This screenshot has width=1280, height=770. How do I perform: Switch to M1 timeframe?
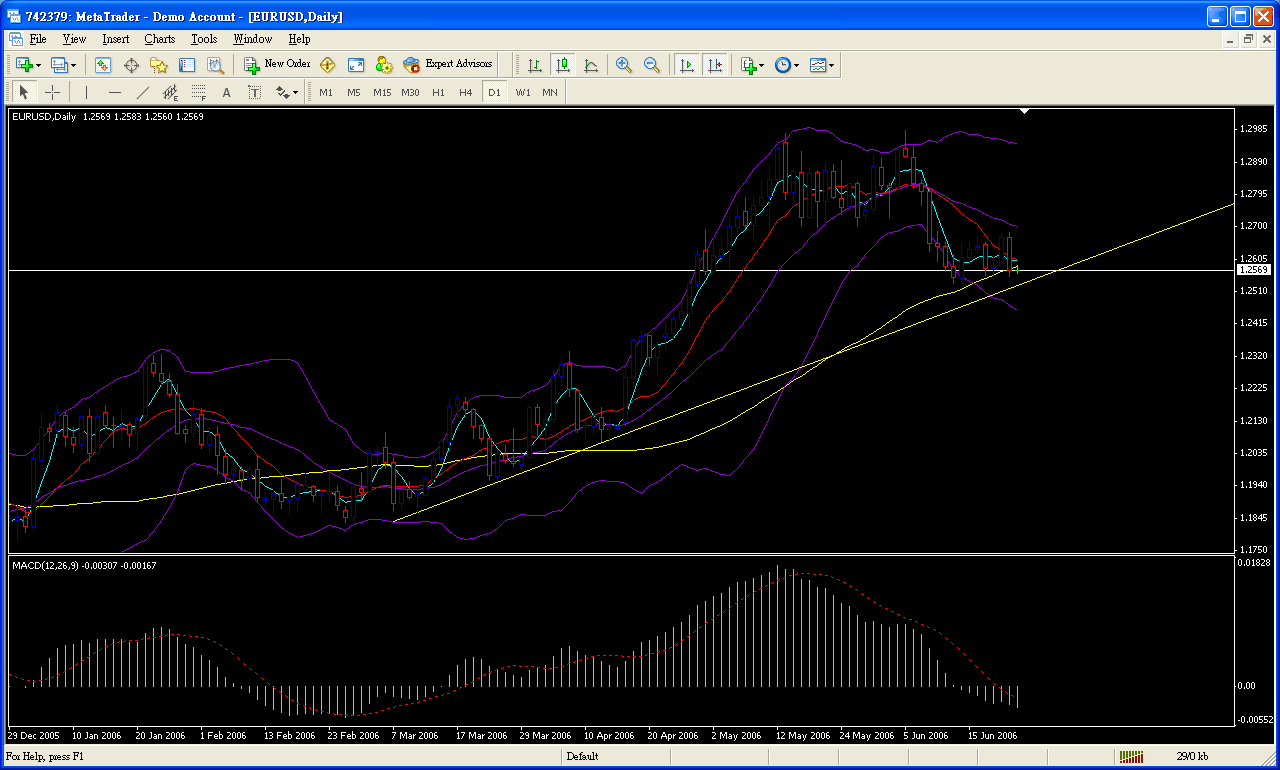pos(326,92)
